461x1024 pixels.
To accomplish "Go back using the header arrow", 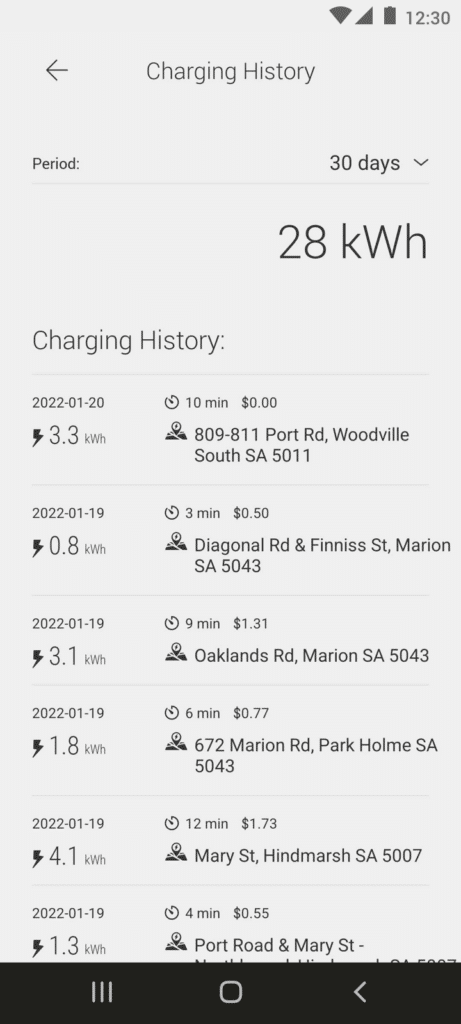I will pyautogui.click(x=57, y=71).
